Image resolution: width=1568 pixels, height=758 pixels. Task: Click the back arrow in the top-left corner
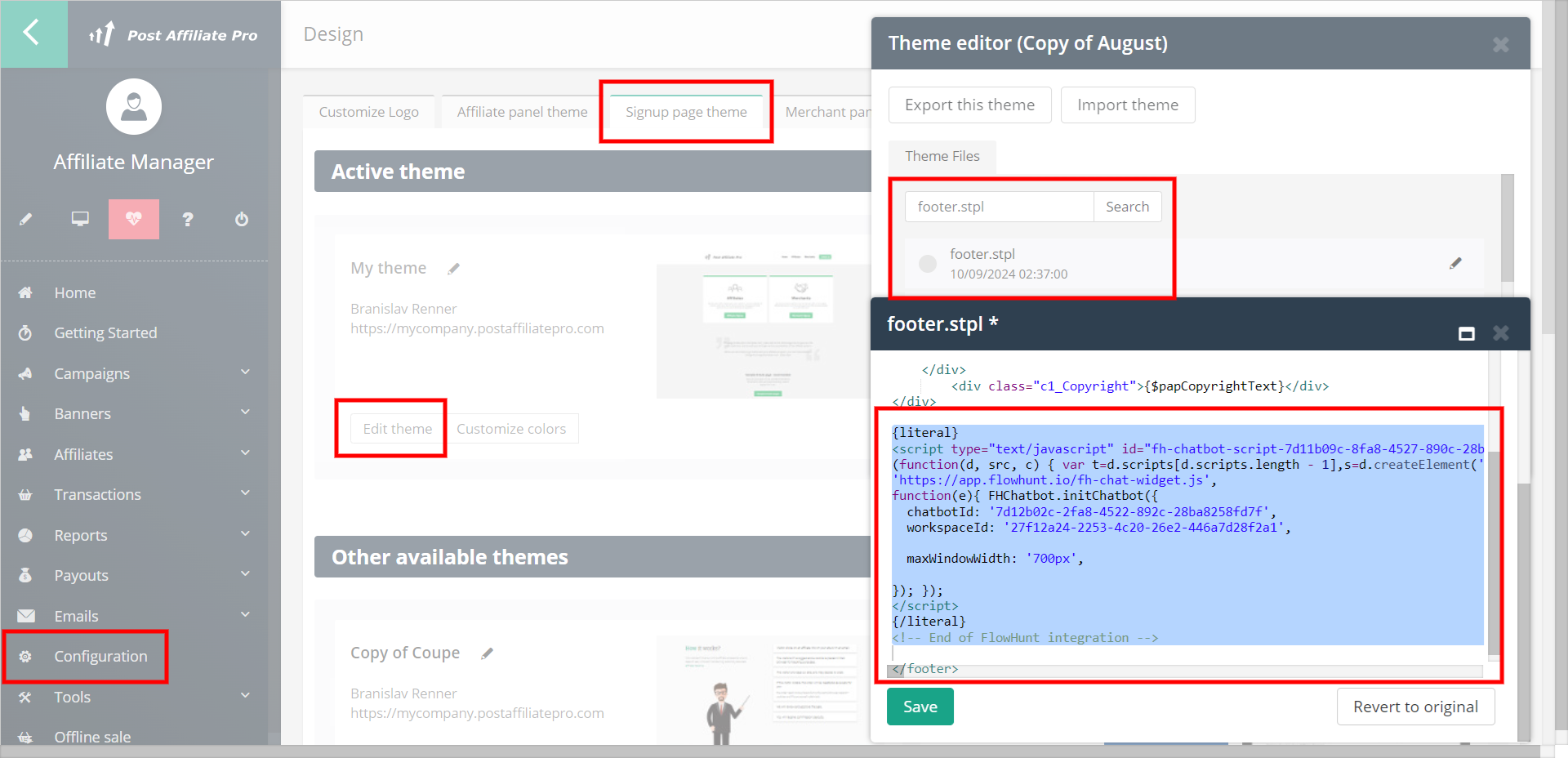click(x=33, y=33)
